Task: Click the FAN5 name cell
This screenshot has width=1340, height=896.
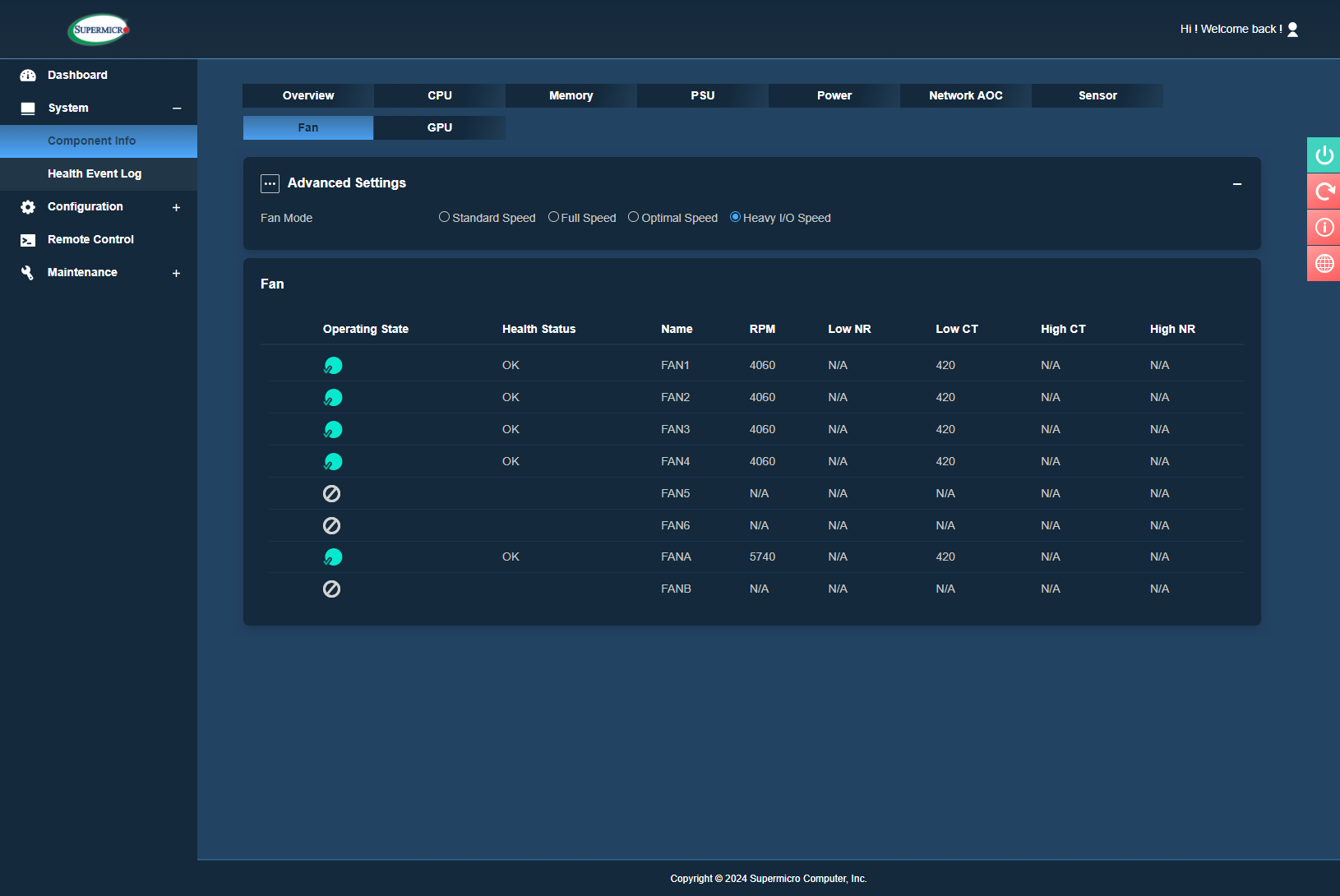Action: click(675, 494)
